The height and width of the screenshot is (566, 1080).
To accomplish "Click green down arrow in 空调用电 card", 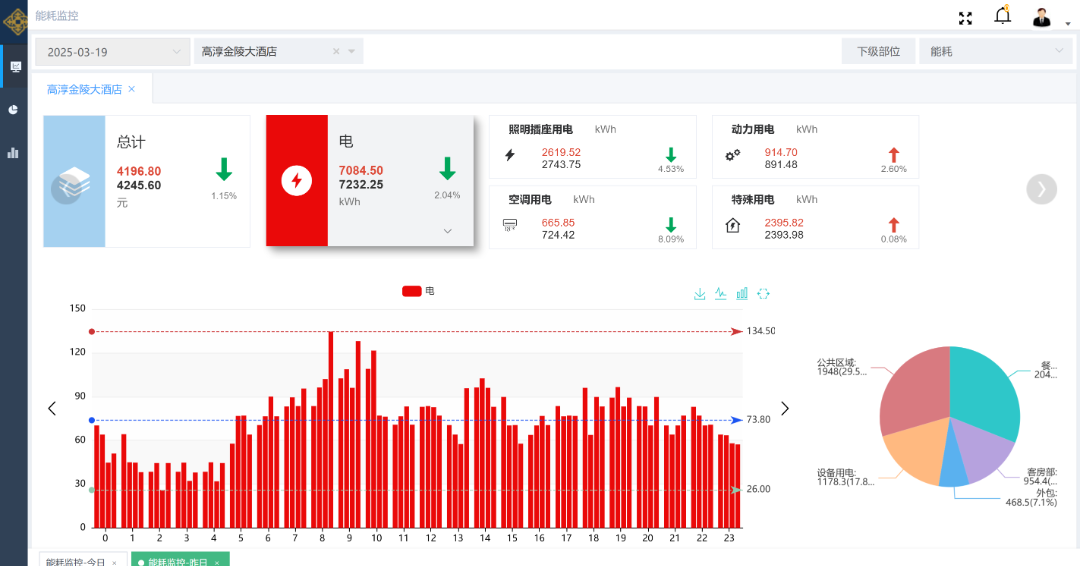I will coord(671,225).
